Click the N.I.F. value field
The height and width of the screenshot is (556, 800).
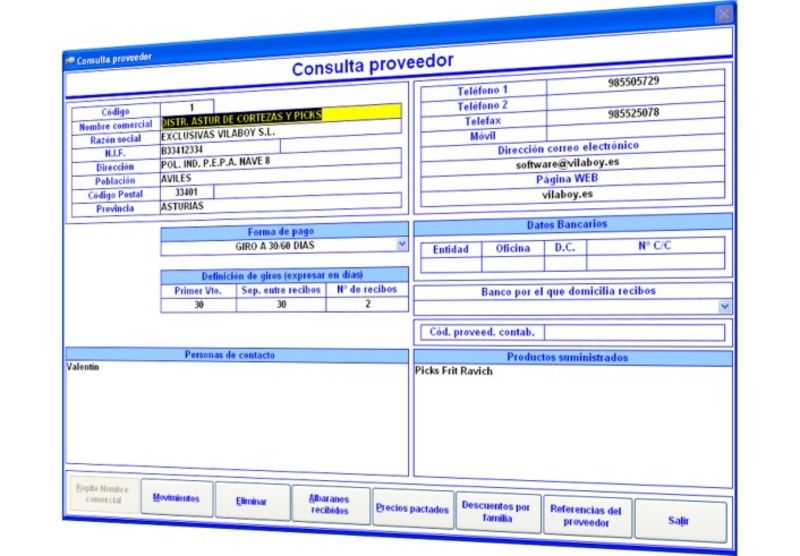220,149
